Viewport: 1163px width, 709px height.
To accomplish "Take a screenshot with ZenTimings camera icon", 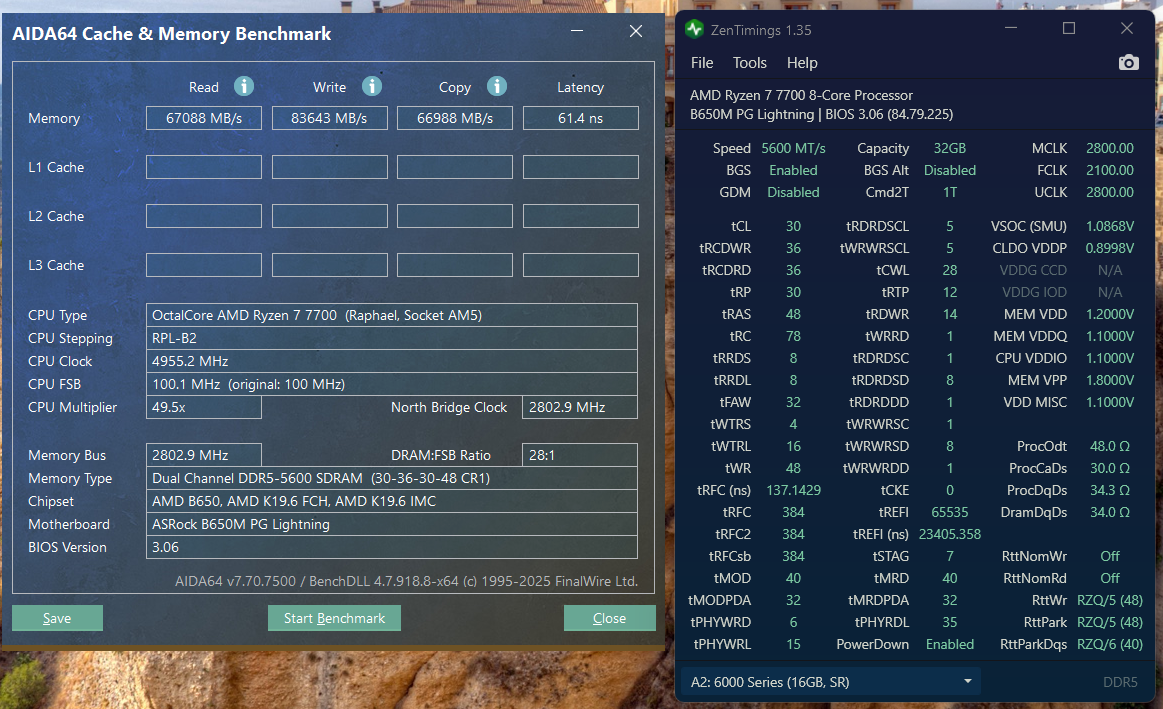I will pos(1128,62).
